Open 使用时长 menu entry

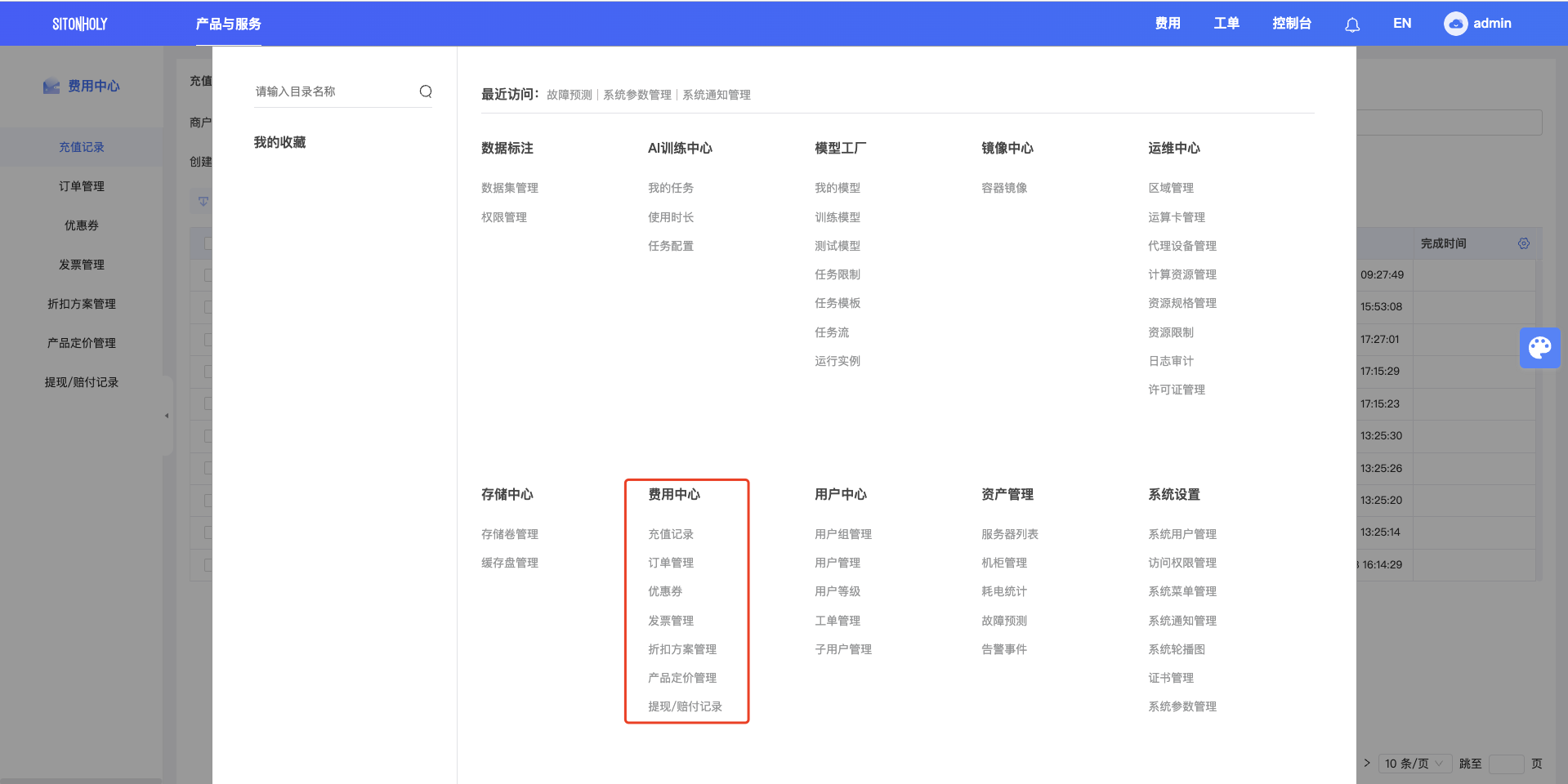click(671, 217)
